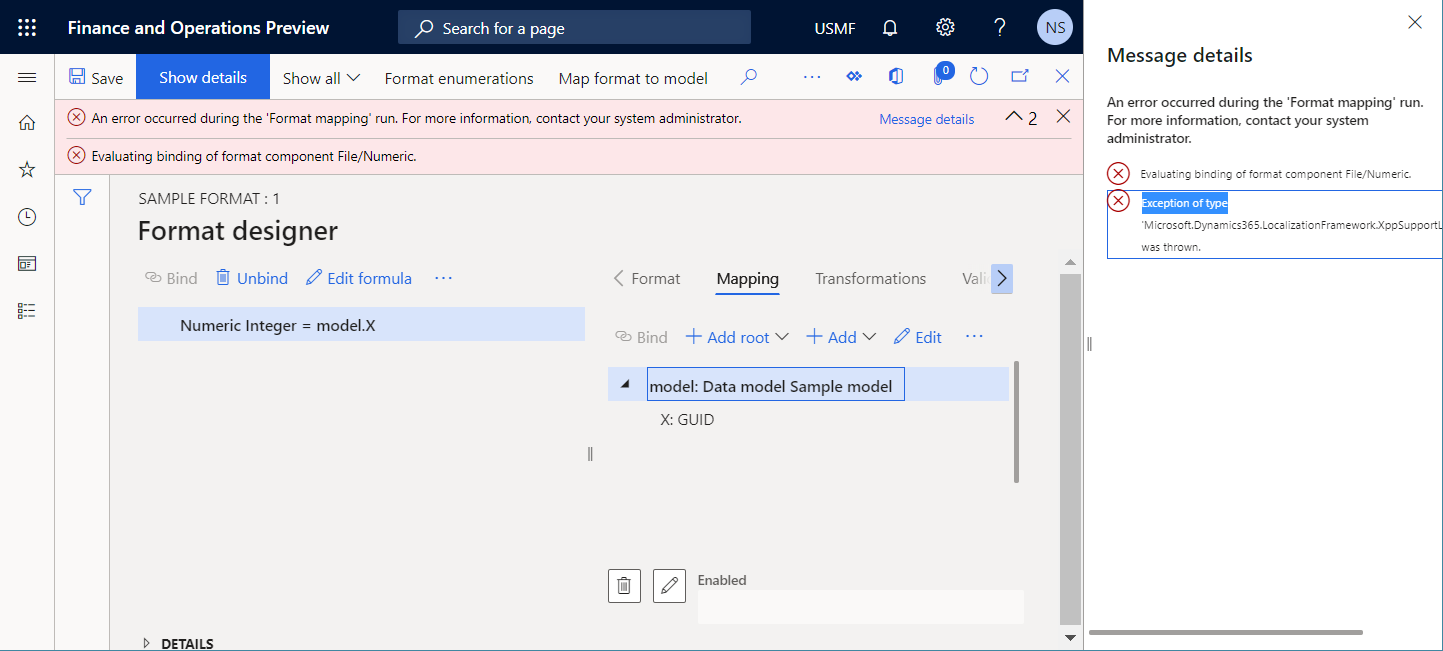Edit the selected mapping node with pencil icon

coord(669,585)
